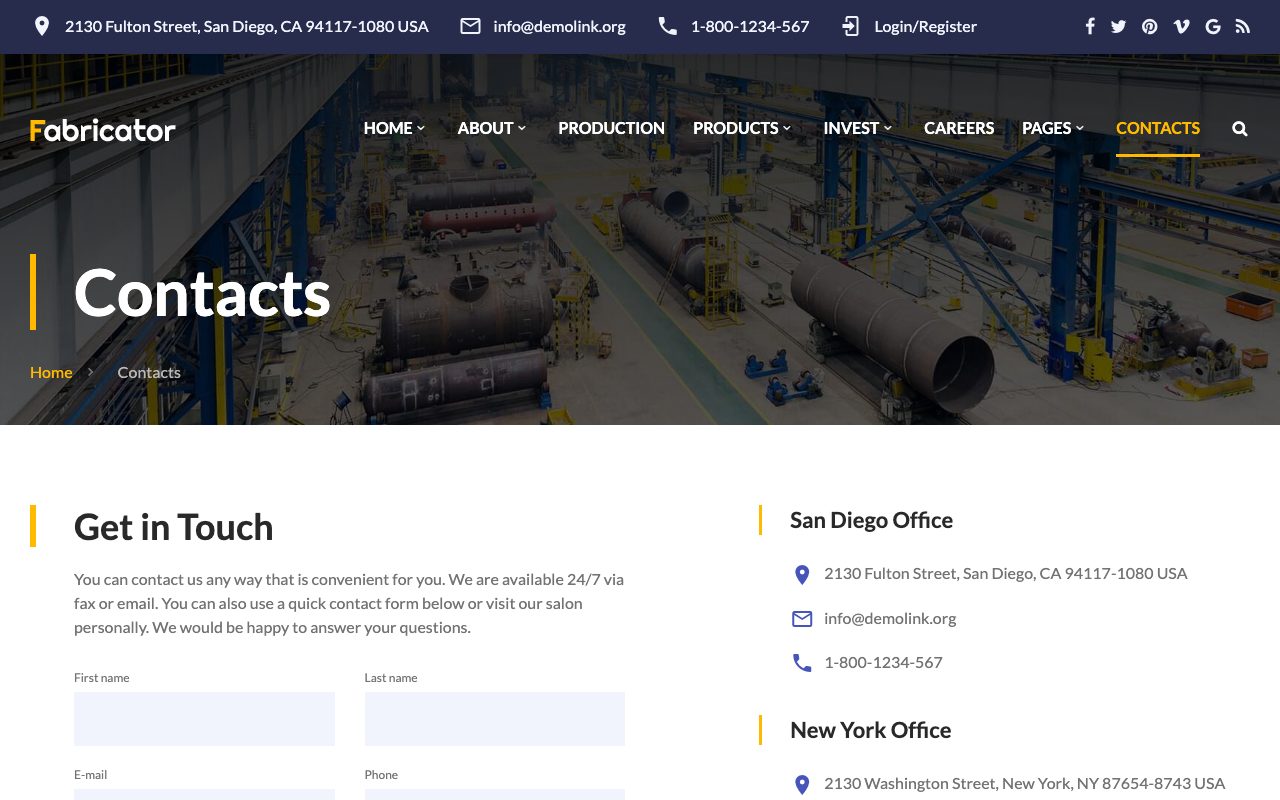This screenshot has width=1280, height=800.
Task: Focus the First name input field
Action: (204, 719)
